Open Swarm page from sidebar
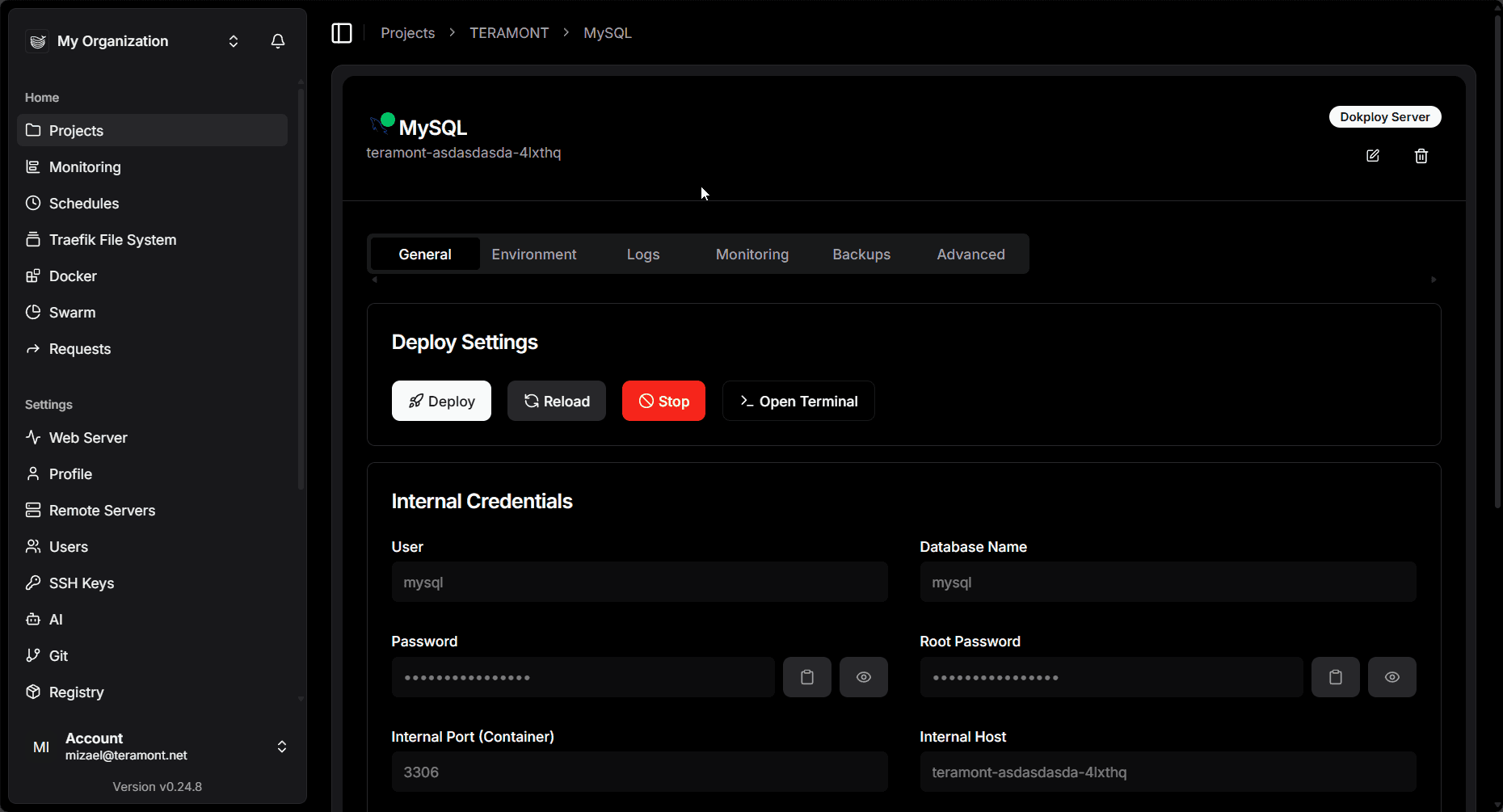Screen dimensions: 1503x812 click(x=152, y=312)
